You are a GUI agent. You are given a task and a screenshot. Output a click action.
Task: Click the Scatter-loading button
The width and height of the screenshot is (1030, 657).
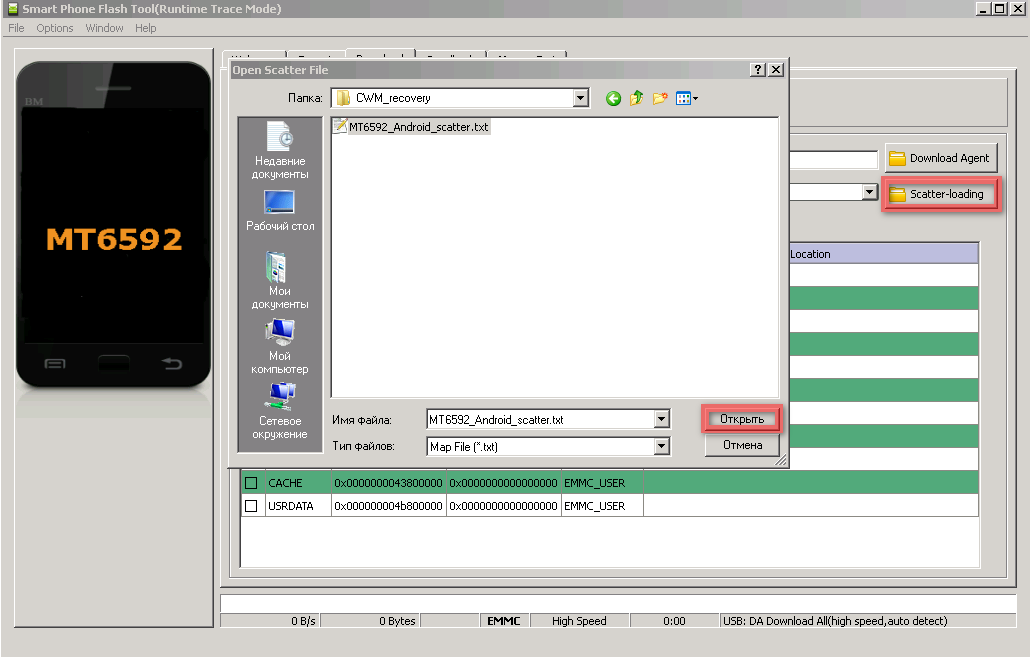(x=940, y=194)
